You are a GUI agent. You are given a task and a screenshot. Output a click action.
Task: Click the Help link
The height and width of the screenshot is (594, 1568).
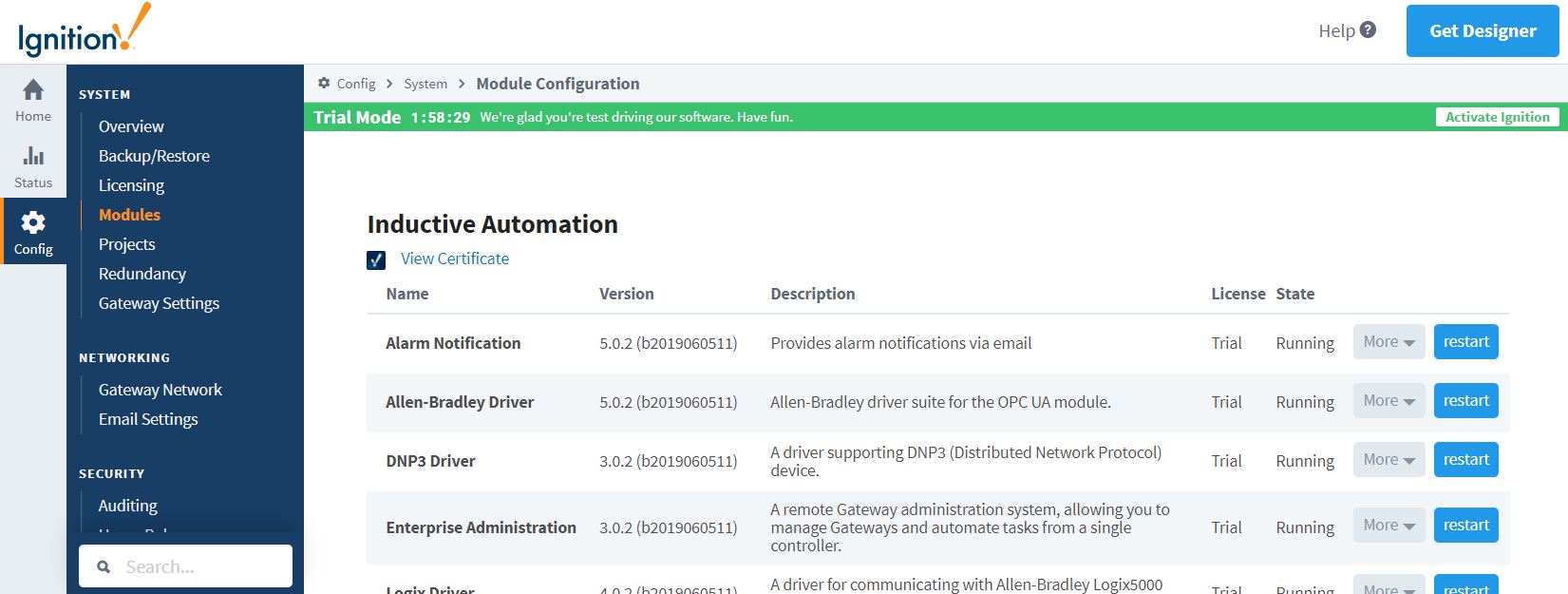(x=1336, y=30)
